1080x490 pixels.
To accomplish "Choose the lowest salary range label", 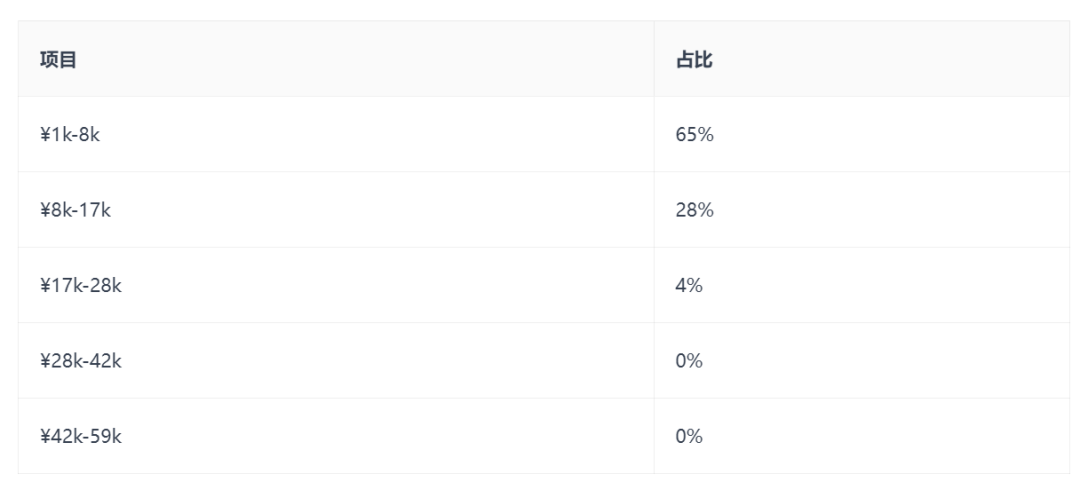I will pyautogui.click(x=70, y=135).
